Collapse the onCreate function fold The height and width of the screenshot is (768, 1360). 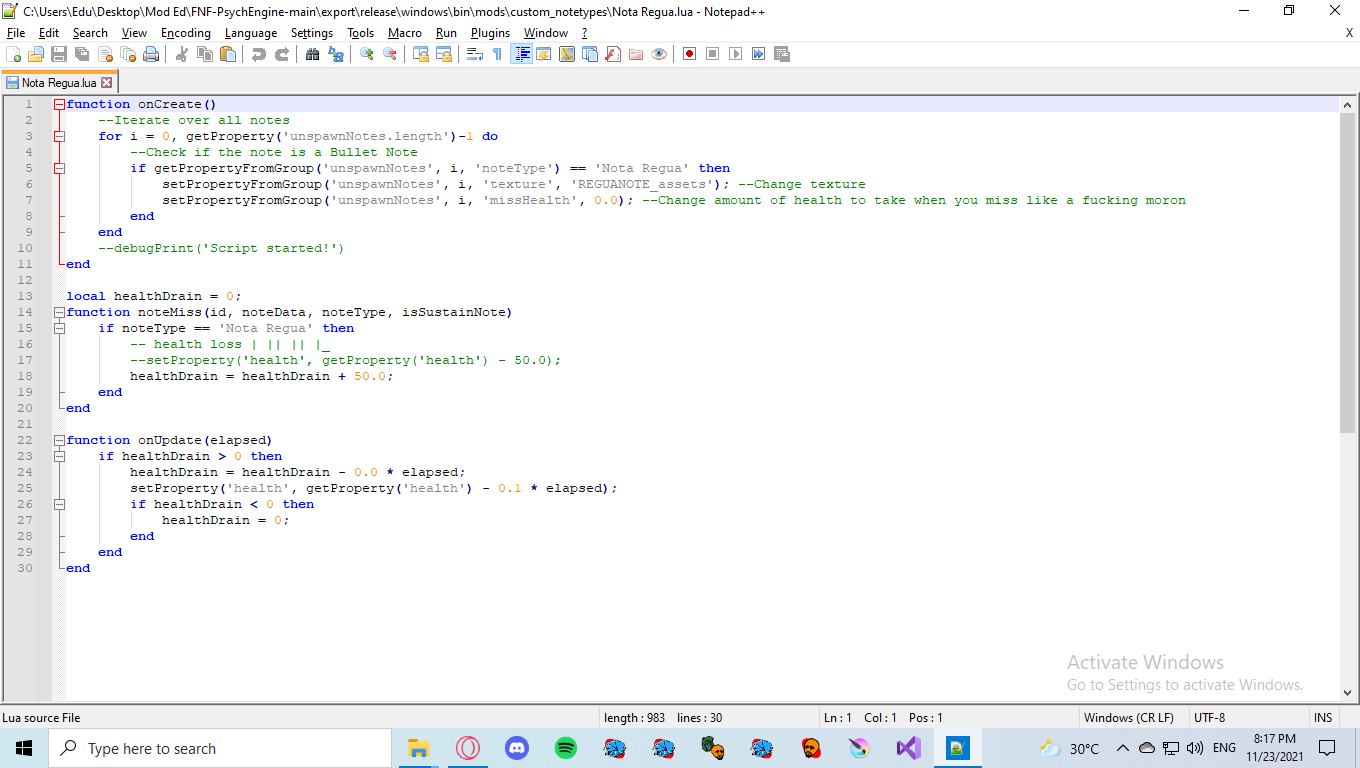coord(58,104)
